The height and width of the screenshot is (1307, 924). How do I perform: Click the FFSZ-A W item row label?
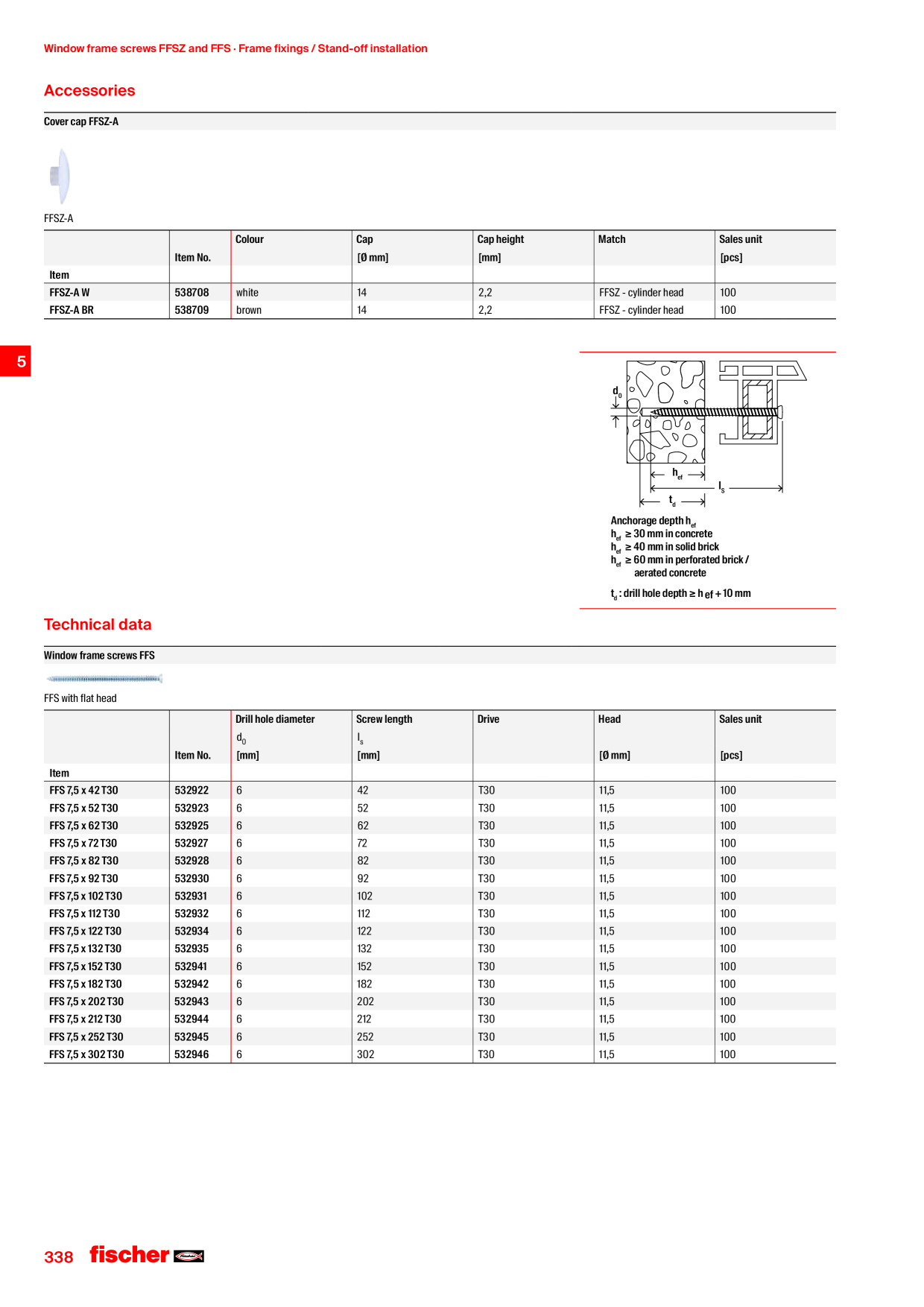pyautogui.click(x=69, y=293)
